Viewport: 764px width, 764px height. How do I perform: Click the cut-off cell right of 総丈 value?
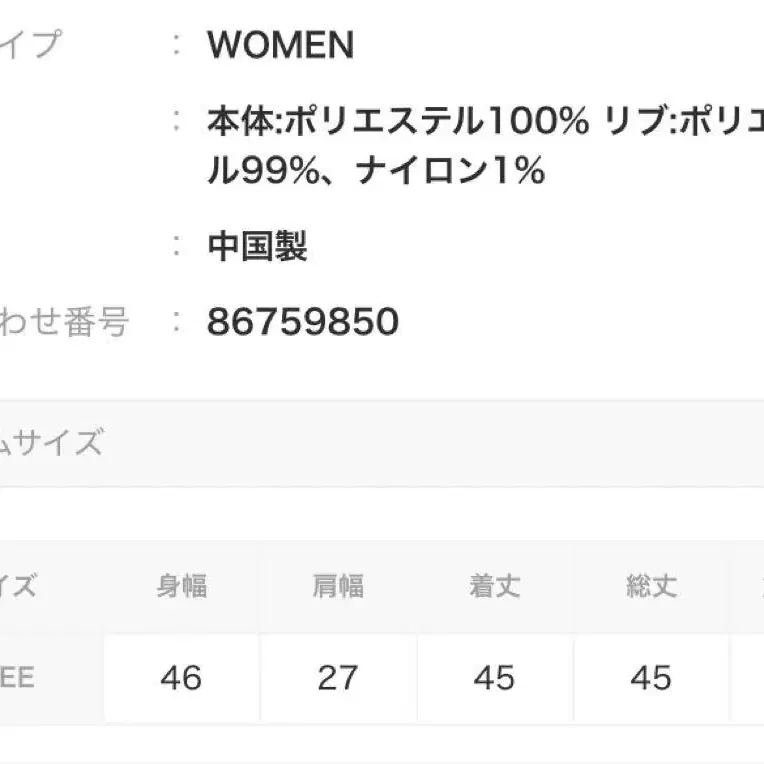748,678
